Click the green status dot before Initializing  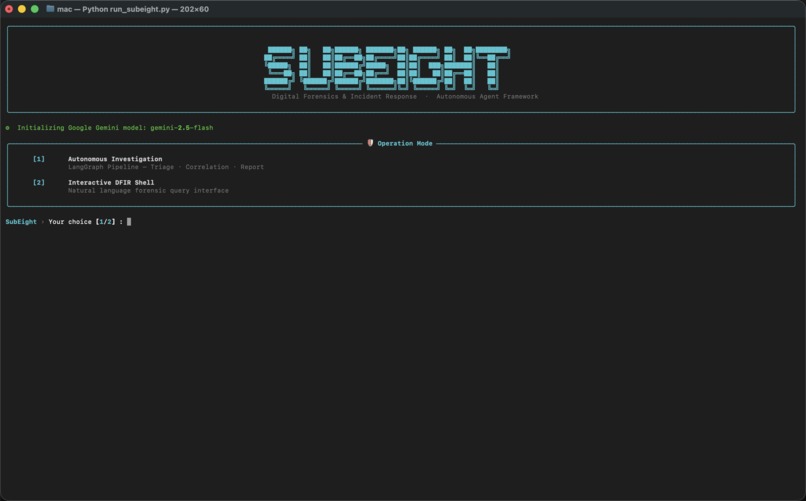7,127
